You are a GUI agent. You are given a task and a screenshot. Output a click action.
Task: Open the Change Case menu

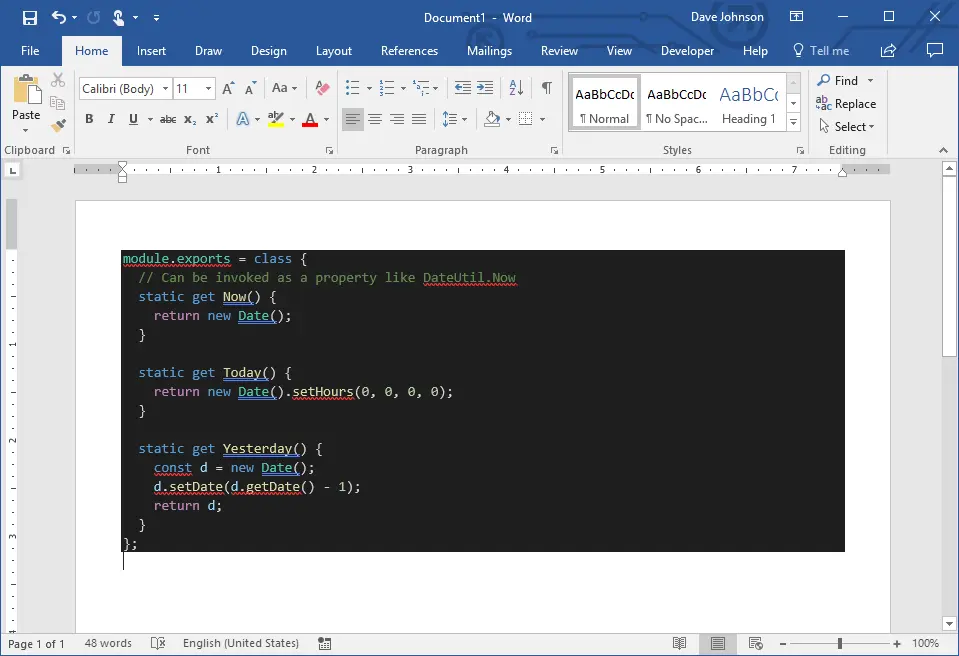coord(284,88)
